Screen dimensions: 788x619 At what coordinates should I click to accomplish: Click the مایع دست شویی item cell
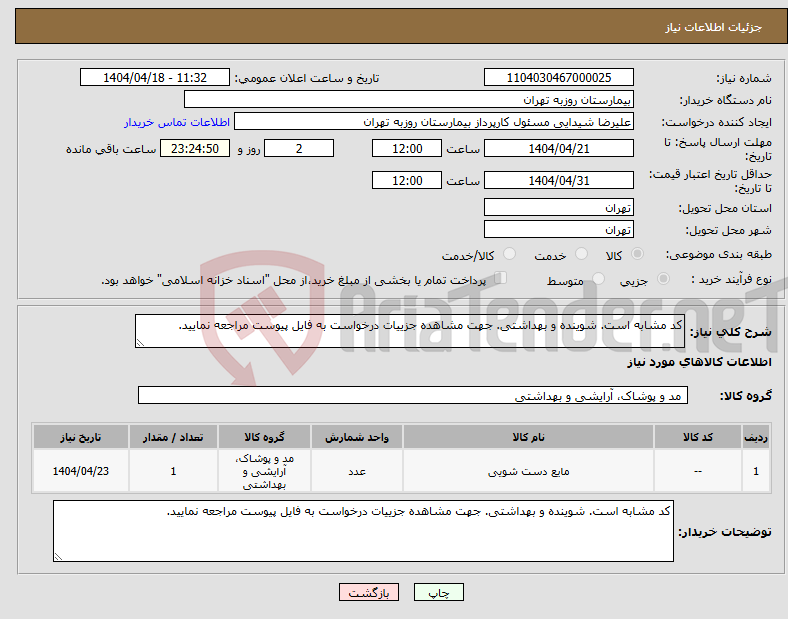pyautogui.click(x=528, y=471)
